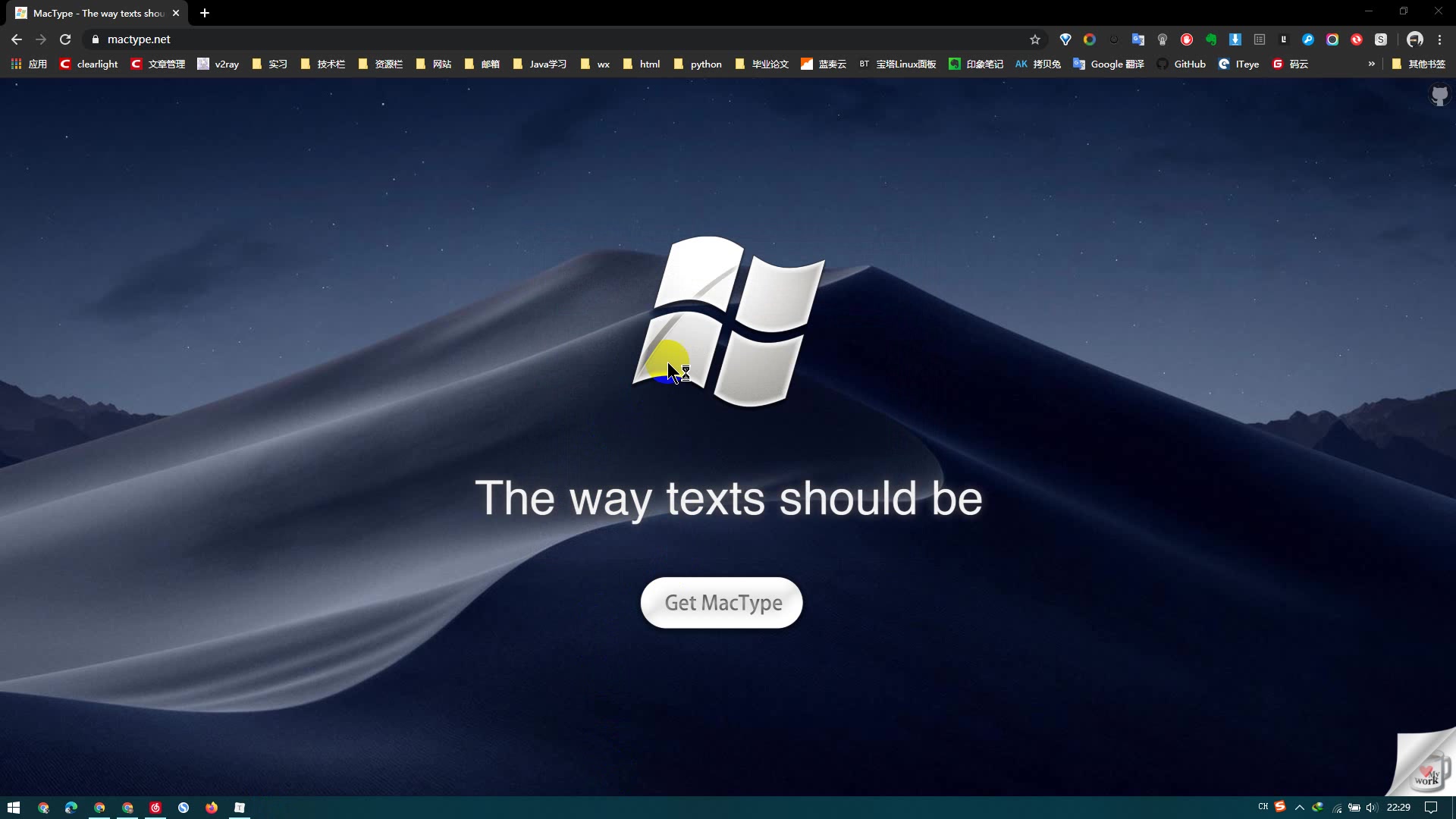View site info via the lock icon

[x=96, y=39]
